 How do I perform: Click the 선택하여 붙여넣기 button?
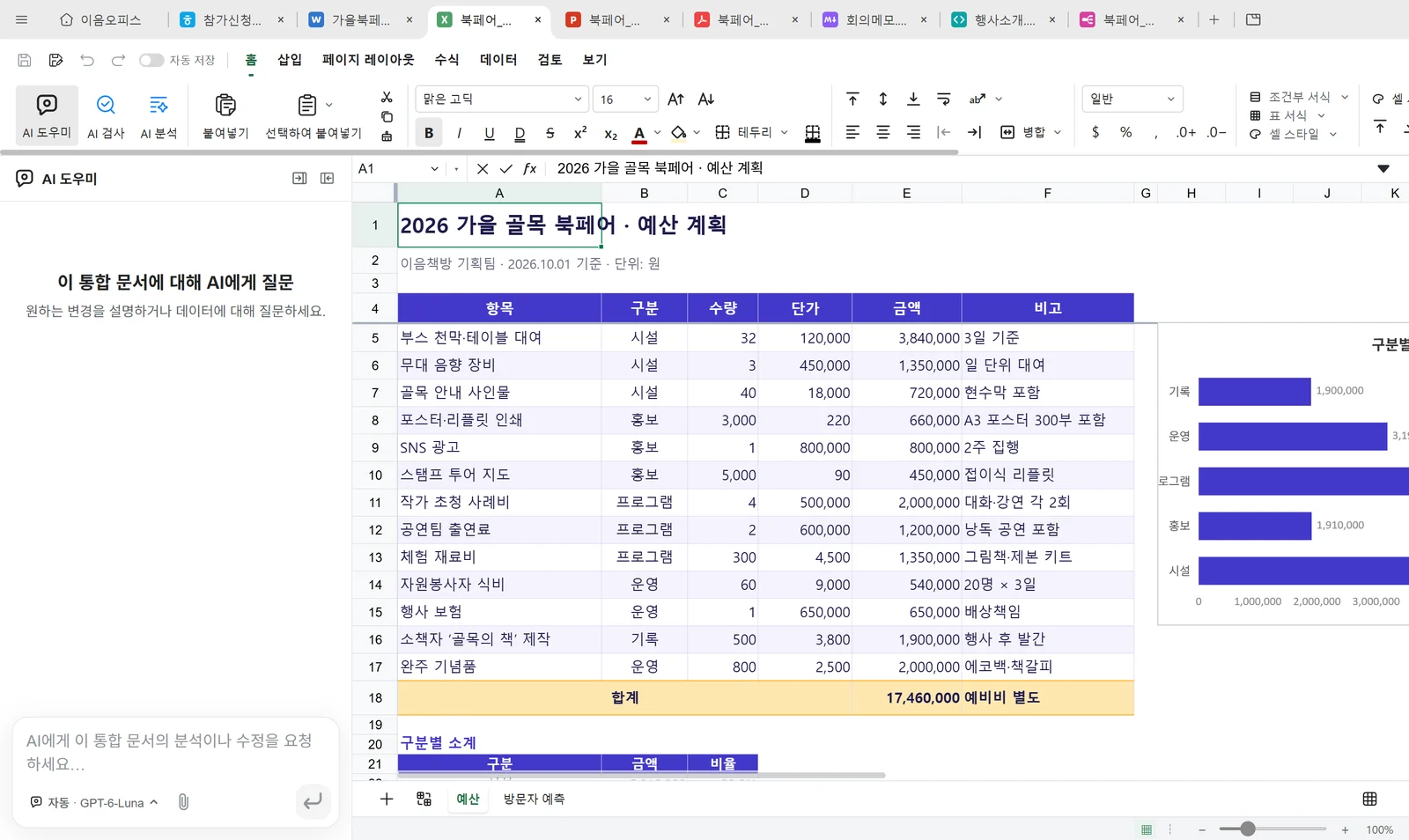(314, 115)
